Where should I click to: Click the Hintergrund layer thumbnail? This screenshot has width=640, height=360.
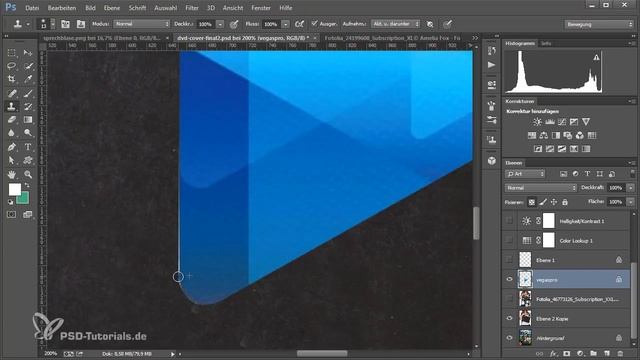525,338
